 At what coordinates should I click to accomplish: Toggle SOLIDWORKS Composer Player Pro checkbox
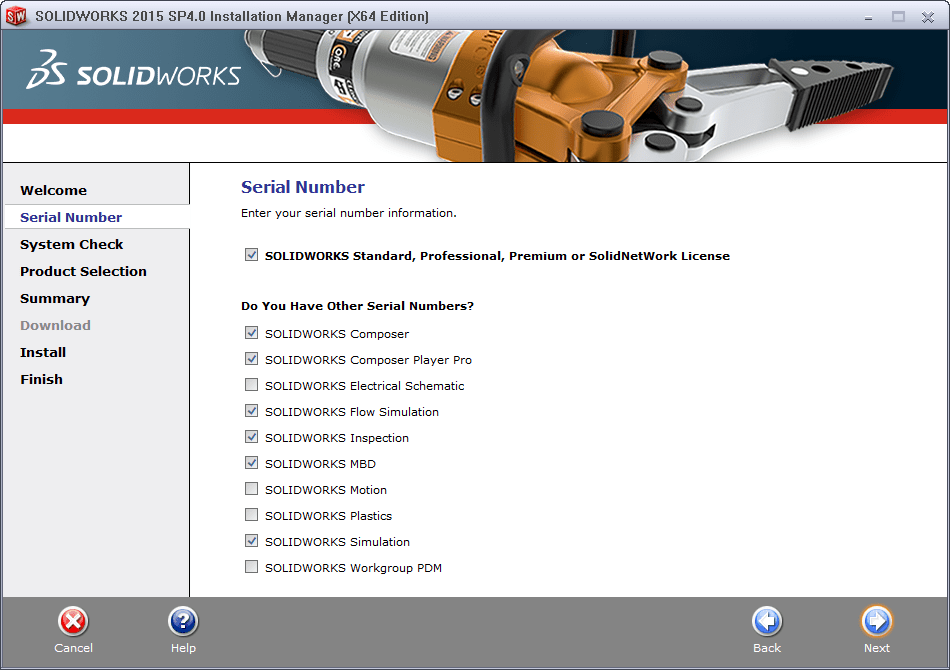click(x=251, y=359)
